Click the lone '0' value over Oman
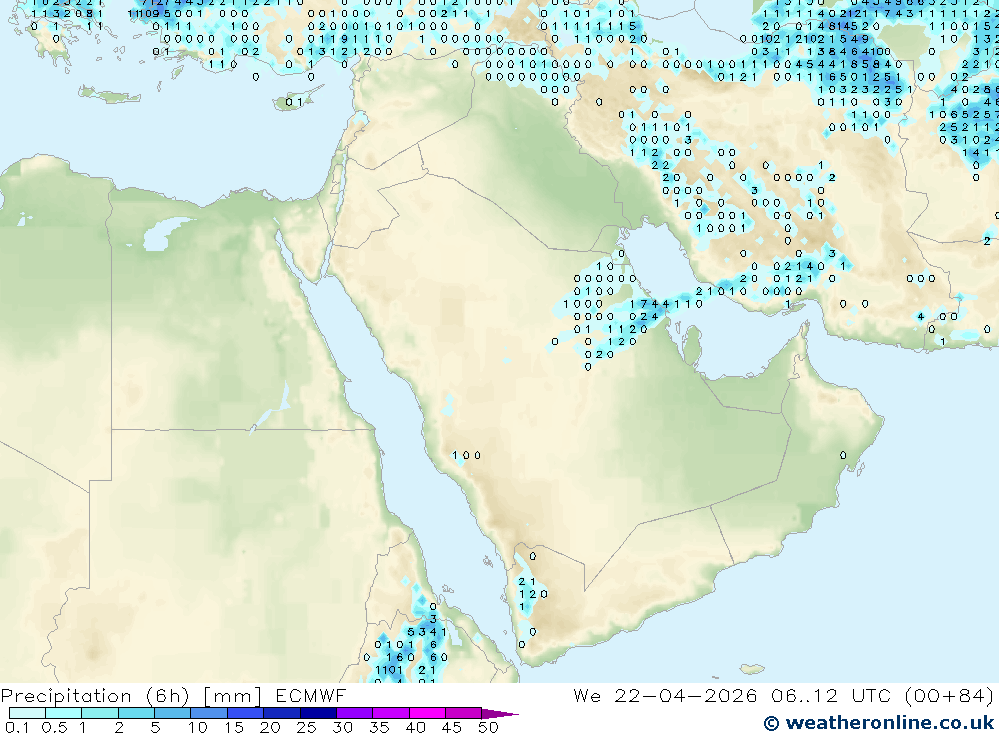The height and width of the screenshot is (733, 1000). tap(843, 455)
